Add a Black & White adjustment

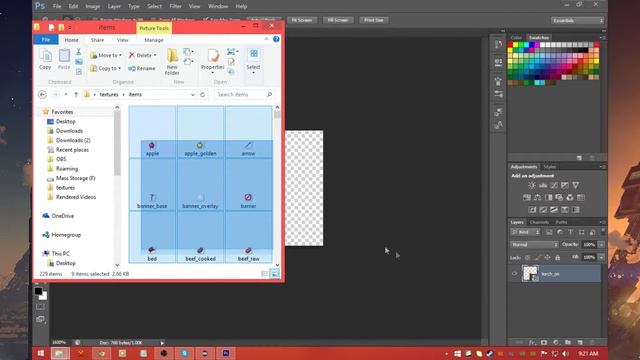[548, 198]
